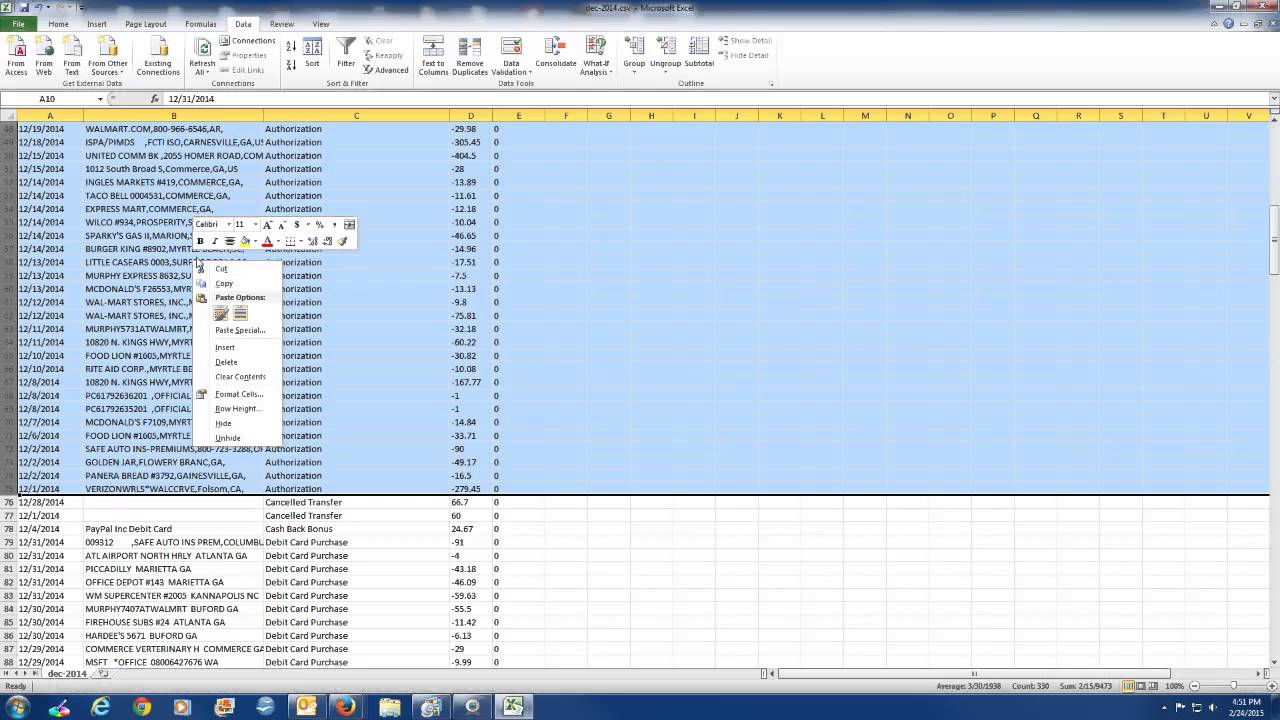Open the Page Layout ribbon tab
Image resolution: width=1280 pixels, height=720 pixels.
click(x=146, y=24)
